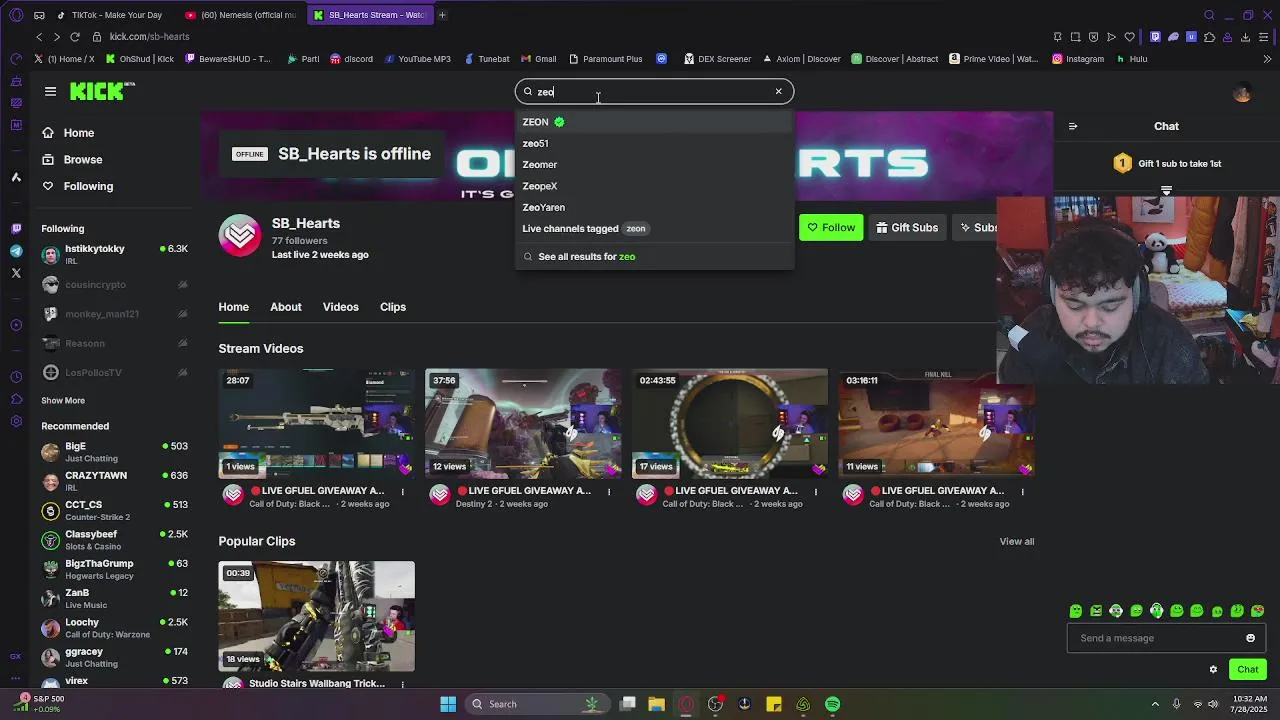This screenshot has height=720, width=1280.
Task: Choose the Zeomer search suggestion
Action: pos(654,165)
